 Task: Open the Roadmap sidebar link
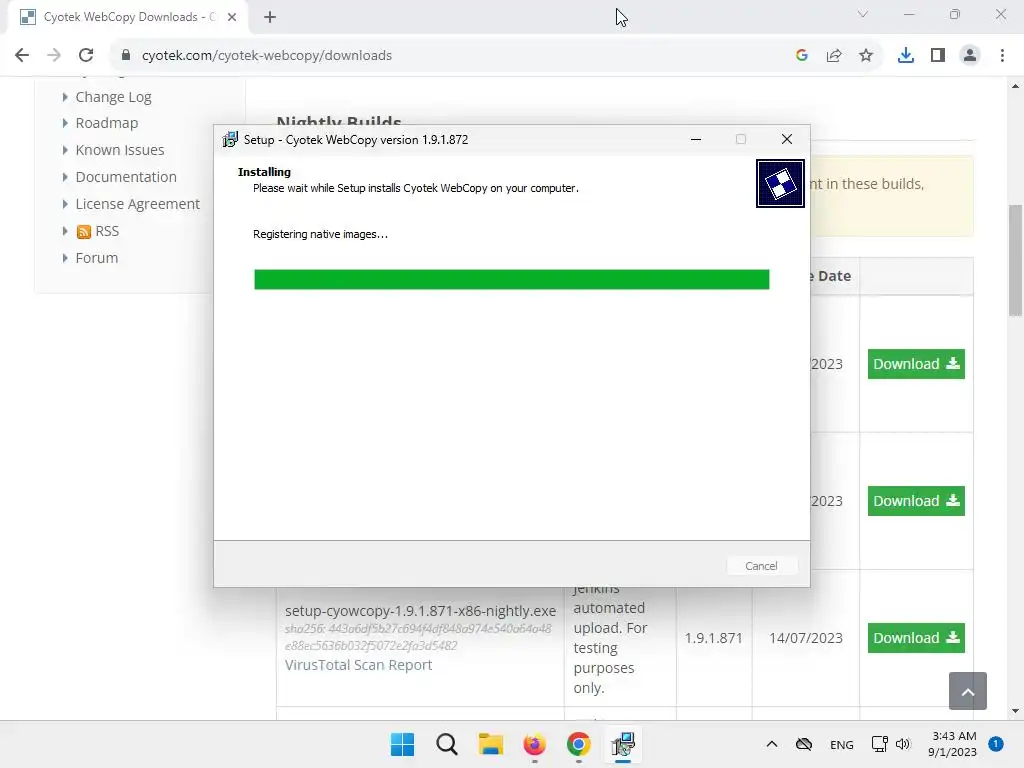pyautogui.click(x=106, y=123)
